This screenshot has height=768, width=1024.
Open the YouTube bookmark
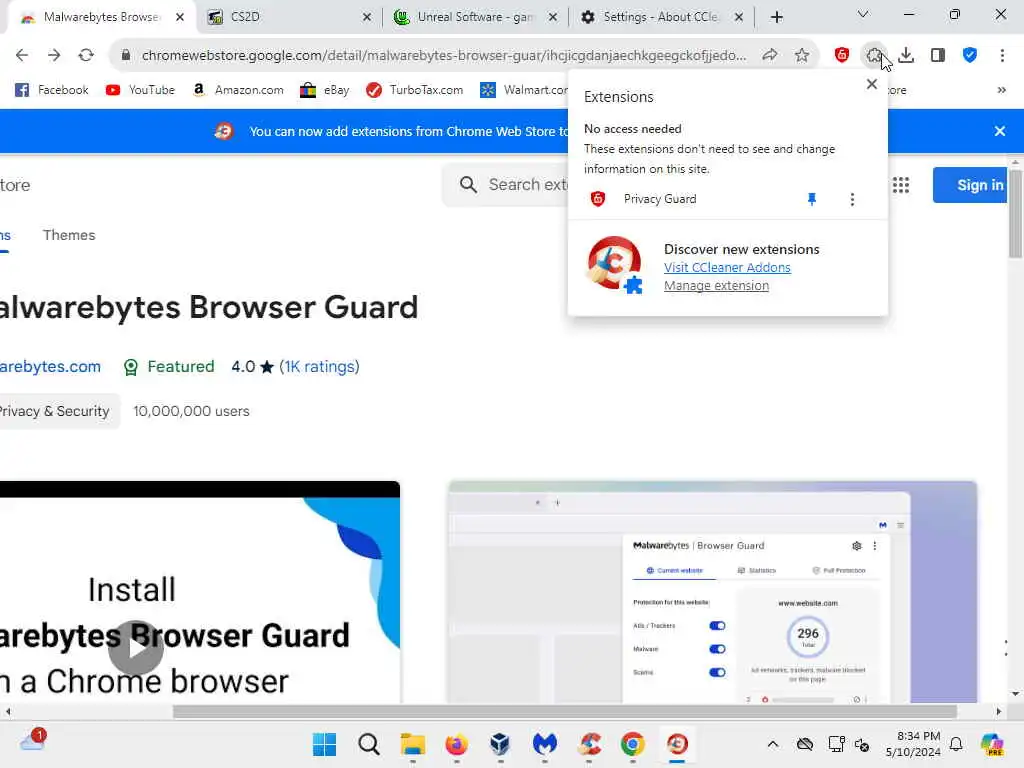140,90
